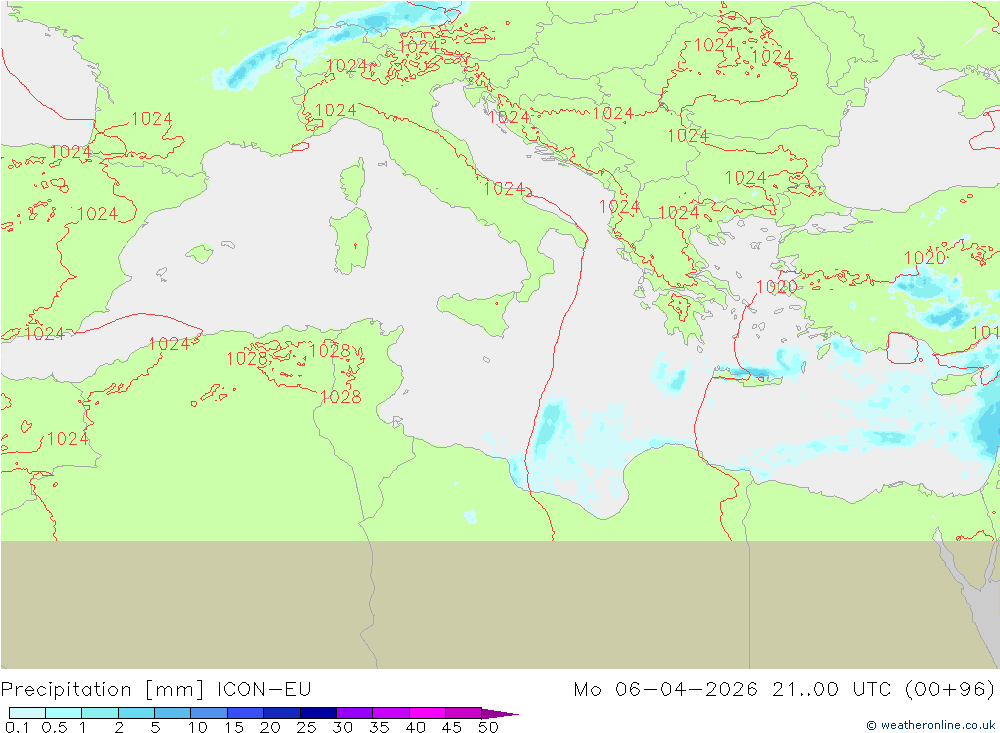
Task: Click the legend value '10'
Action: click(x=198, y=727)
